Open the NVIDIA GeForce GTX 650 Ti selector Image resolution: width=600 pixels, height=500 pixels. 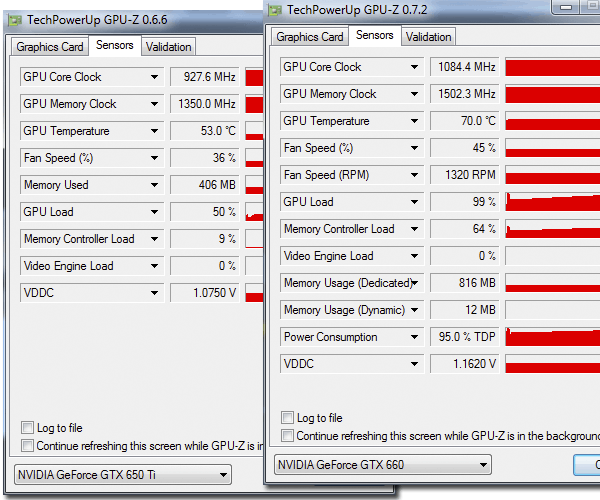123,475
